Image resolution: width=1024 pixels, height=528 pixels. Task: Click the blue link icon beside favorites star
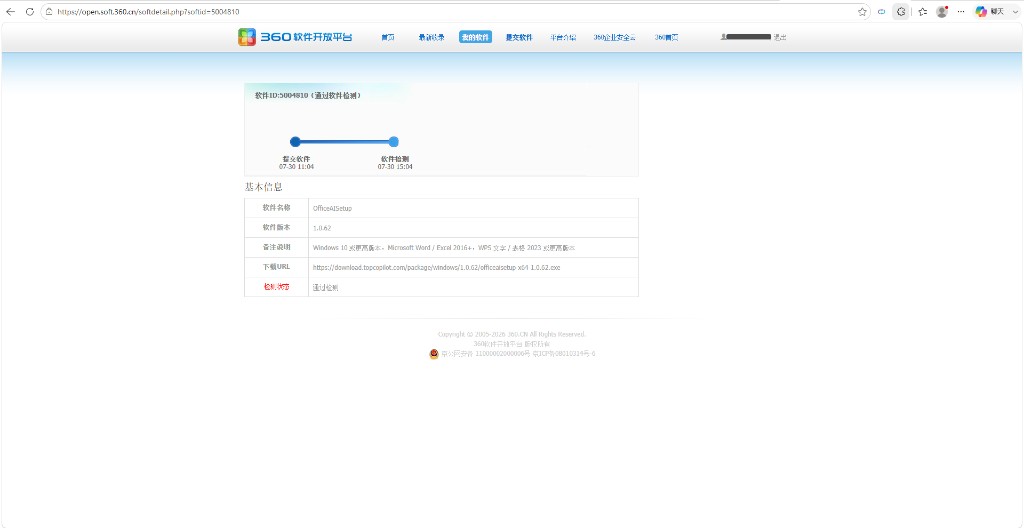(x=881, y=12)
